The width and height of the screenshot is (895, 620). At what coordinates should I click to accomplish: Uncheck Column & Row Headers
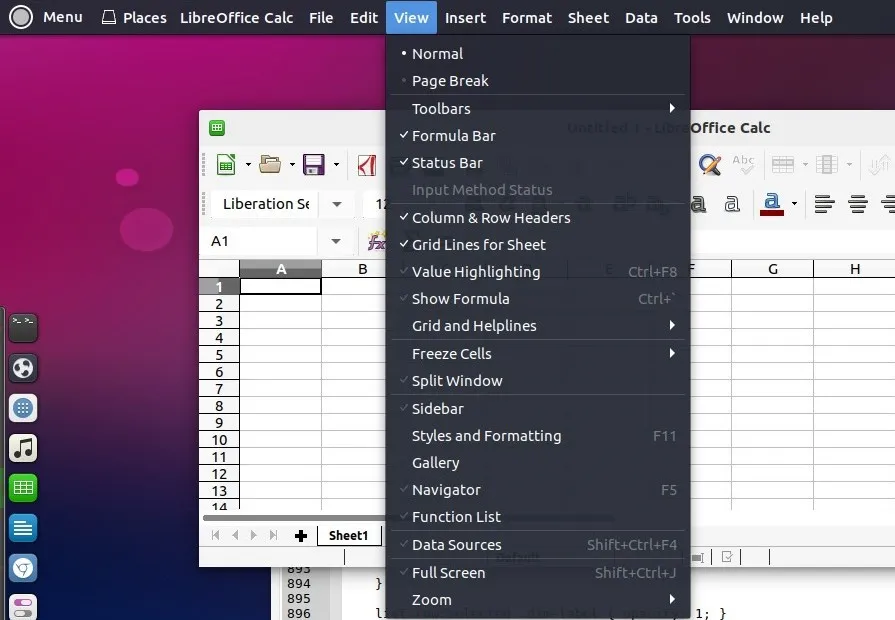[490, 217]
